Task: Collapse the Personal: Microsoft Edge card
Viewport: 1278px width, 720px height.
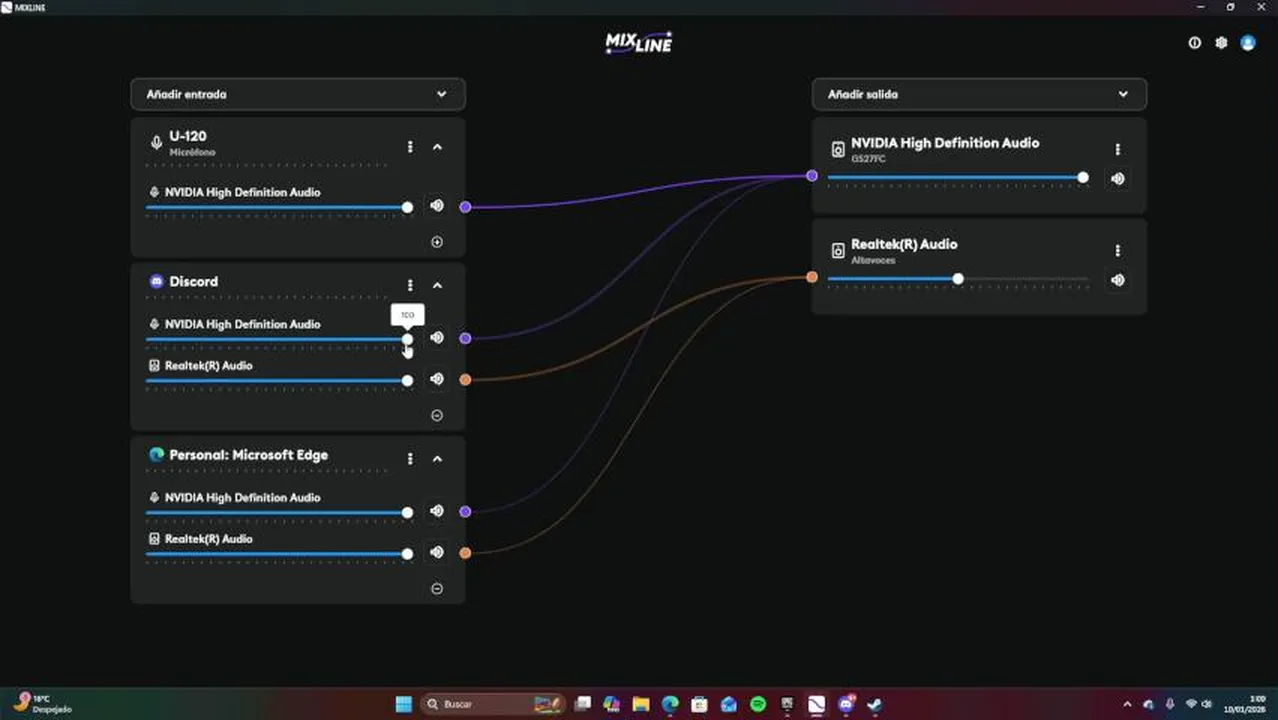Action: click(x=437, y=459)
